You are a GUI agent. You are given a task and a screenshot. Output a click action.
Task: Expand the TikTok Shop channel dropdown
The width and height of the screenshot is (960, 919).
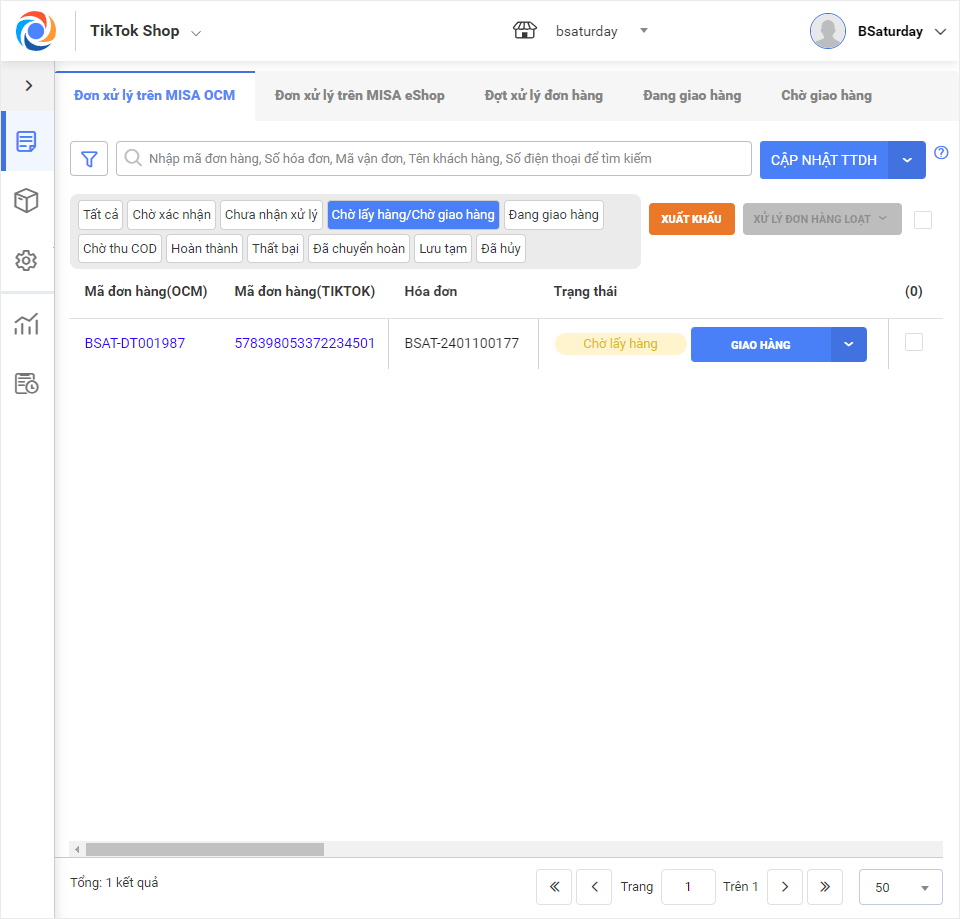tap(196, 33)
